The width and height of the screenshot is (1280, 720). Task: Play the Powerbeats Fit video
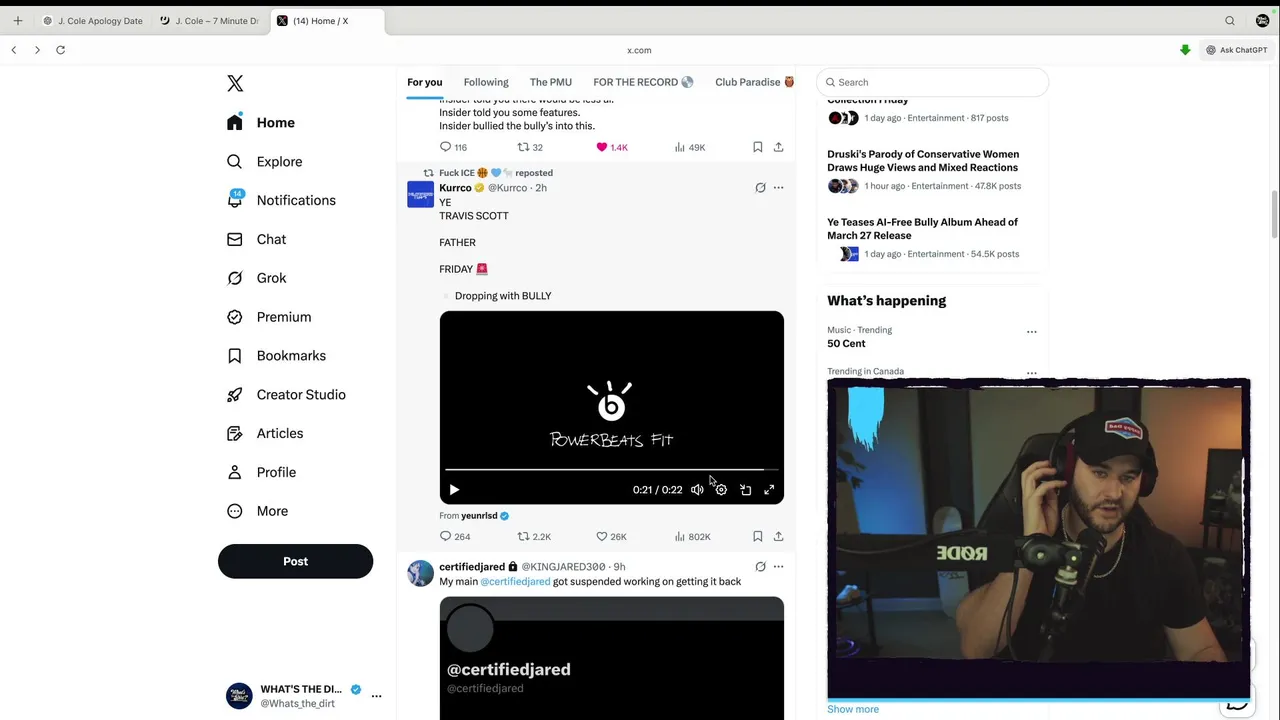click(454, 490)
